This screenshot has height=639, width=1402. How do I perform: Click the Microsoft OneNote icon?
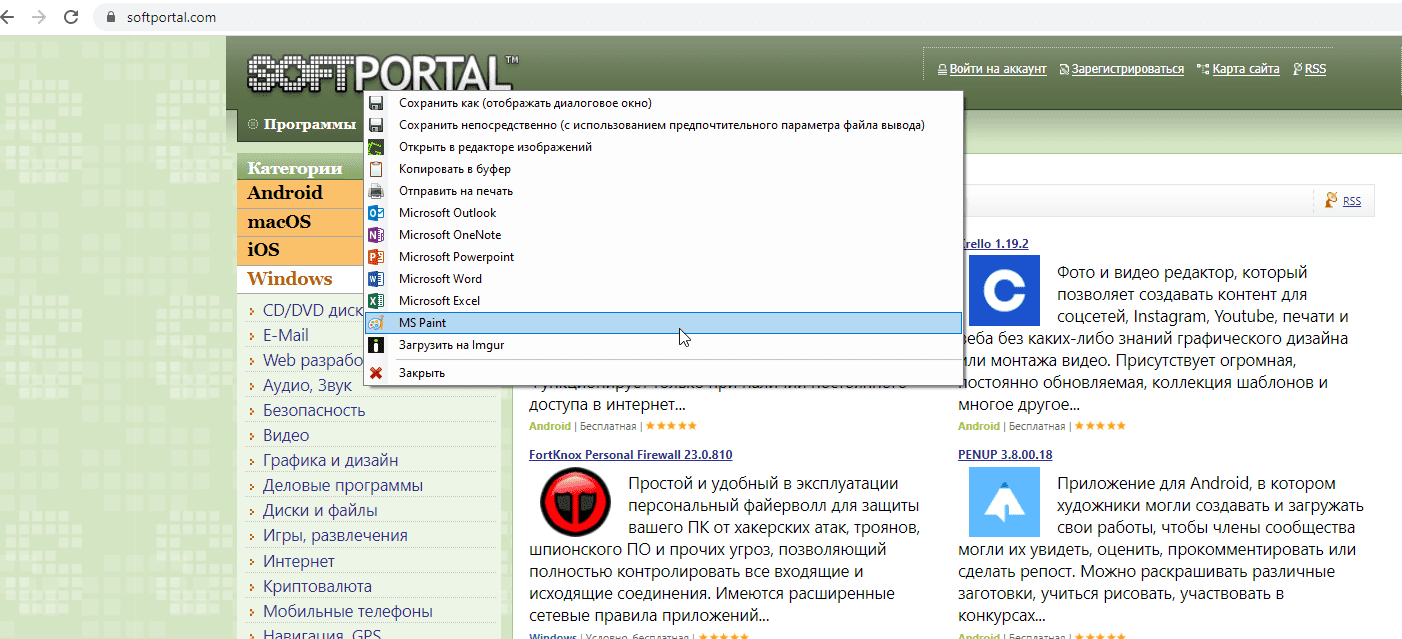[376, 235]
